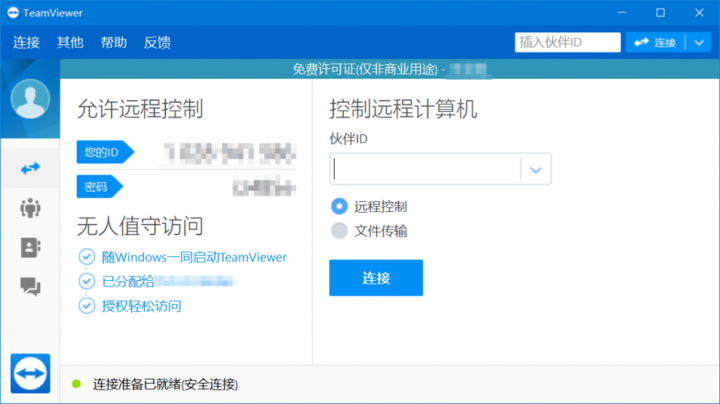The height and width of the screenshot is (404, 720).
Task: Open the 帮助 menu
Action: tap(114, 42)
